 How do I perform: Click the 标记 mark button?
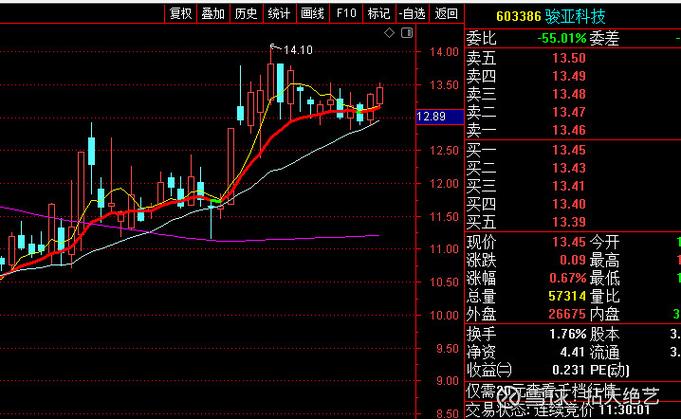(379, 13)
